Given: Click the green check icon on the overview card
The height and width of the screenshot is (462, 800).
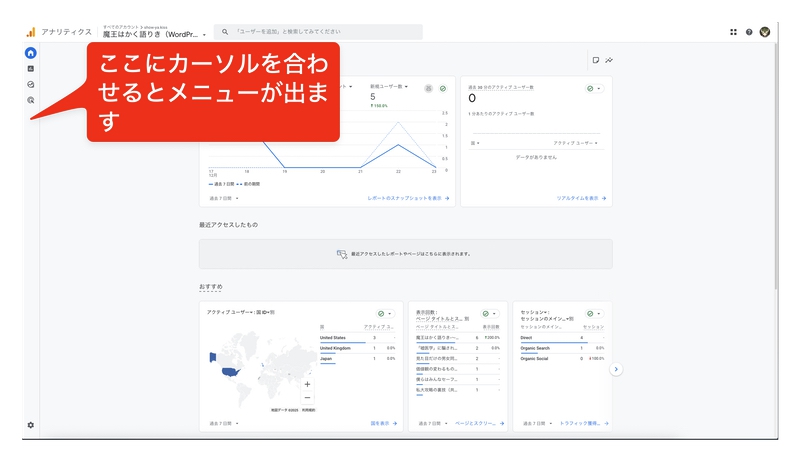Looking at the screenshot, I should pos(443,88).
